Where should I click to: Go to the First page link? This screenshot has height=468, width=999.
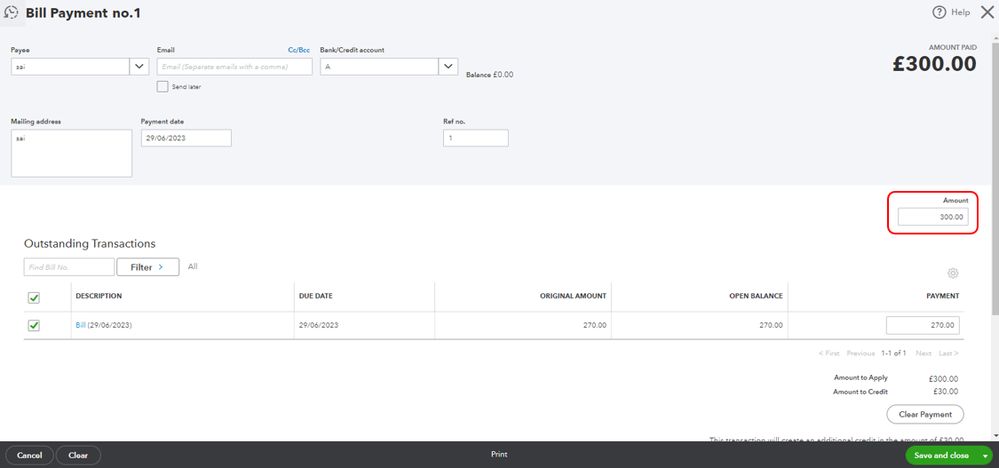coord(828,353)
